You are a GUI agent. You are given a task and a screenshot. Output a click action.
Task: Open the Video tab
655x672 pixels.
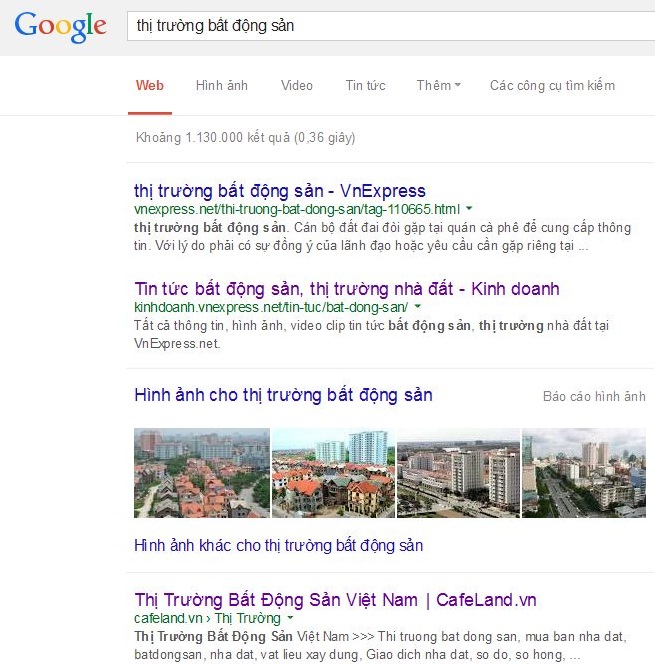click(297, 85)
